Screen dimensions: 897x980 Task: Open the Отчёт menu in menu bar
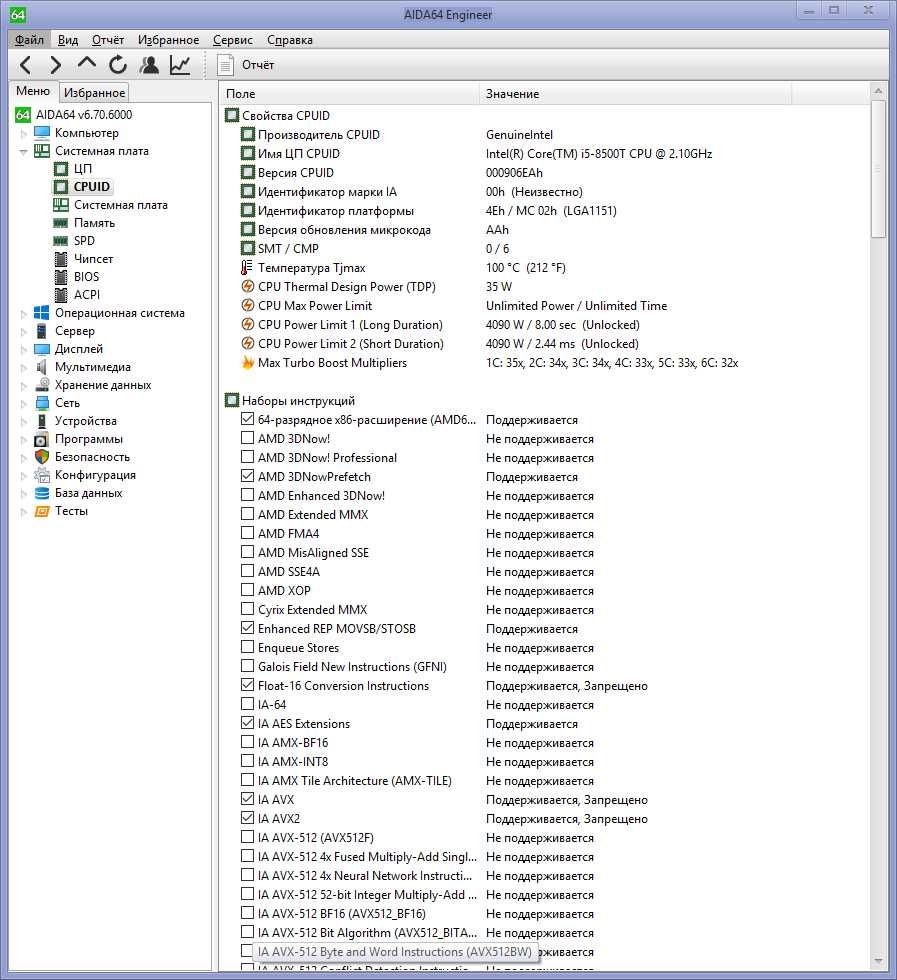108,40
